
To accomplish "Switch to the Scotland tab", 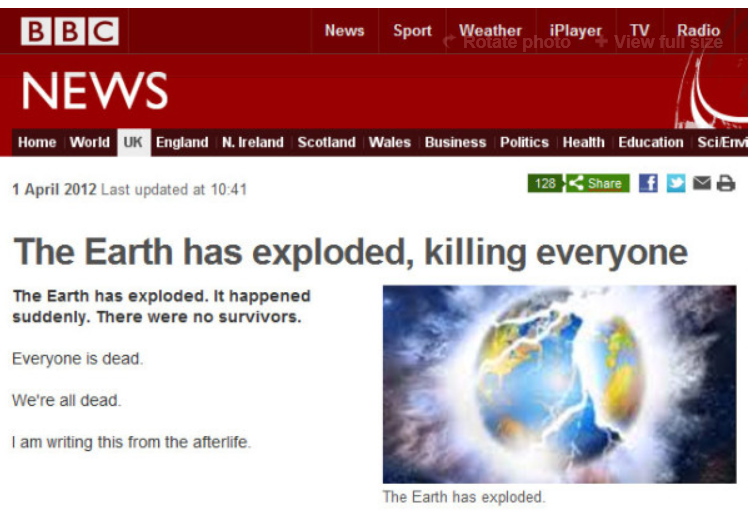I will click(x=327, y=142).
